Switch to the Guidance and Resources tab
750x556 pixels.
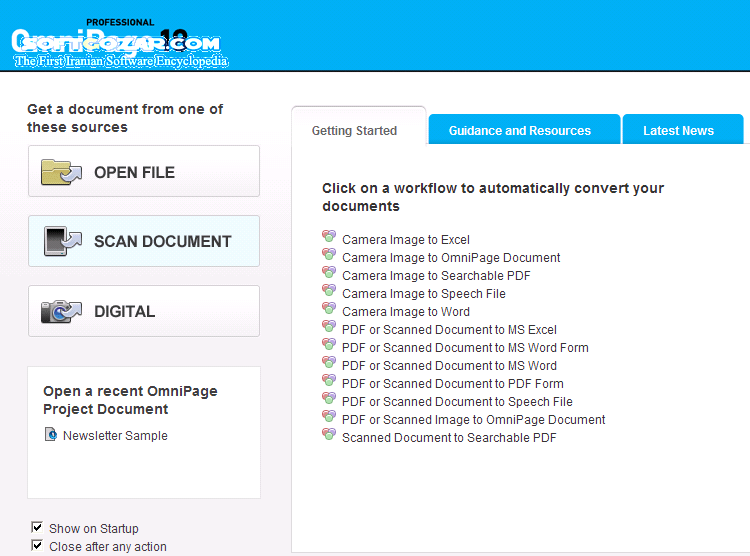click(519, 130)
